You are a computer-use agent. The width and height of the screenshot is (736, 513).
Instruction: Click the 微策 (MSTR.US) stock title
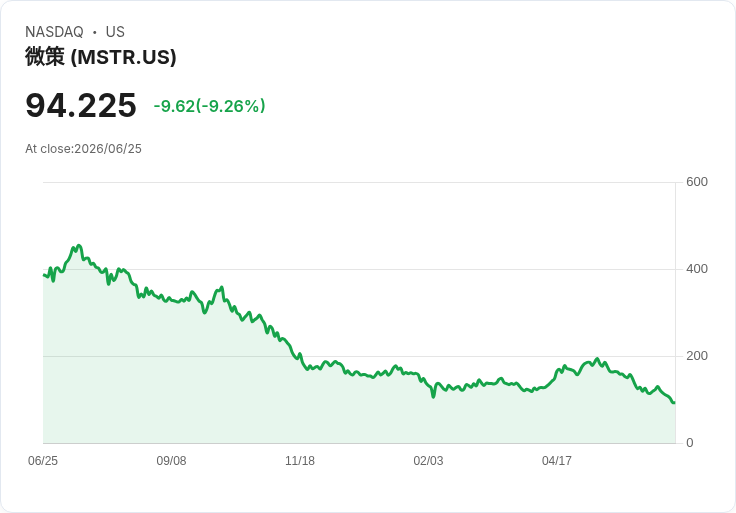pyautogui.click(x=101, y=57)
